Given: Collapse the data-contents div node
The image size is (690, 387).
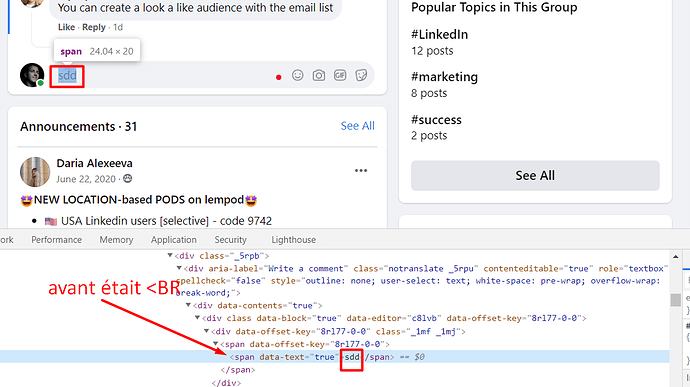Looking at the screenshot, I should pyautogui.click(x=188, y=305).
